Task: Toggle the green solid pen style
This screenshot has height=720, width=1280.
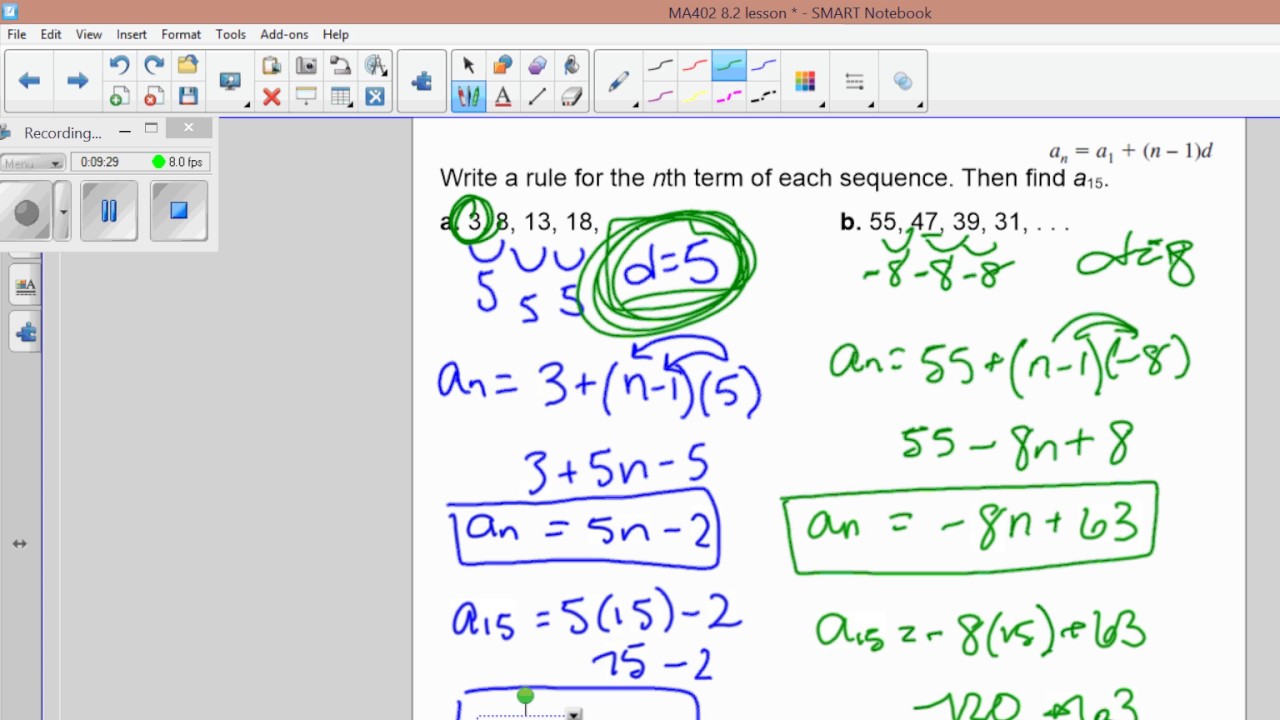Action: pyautogui.click(x=729, y=65)
